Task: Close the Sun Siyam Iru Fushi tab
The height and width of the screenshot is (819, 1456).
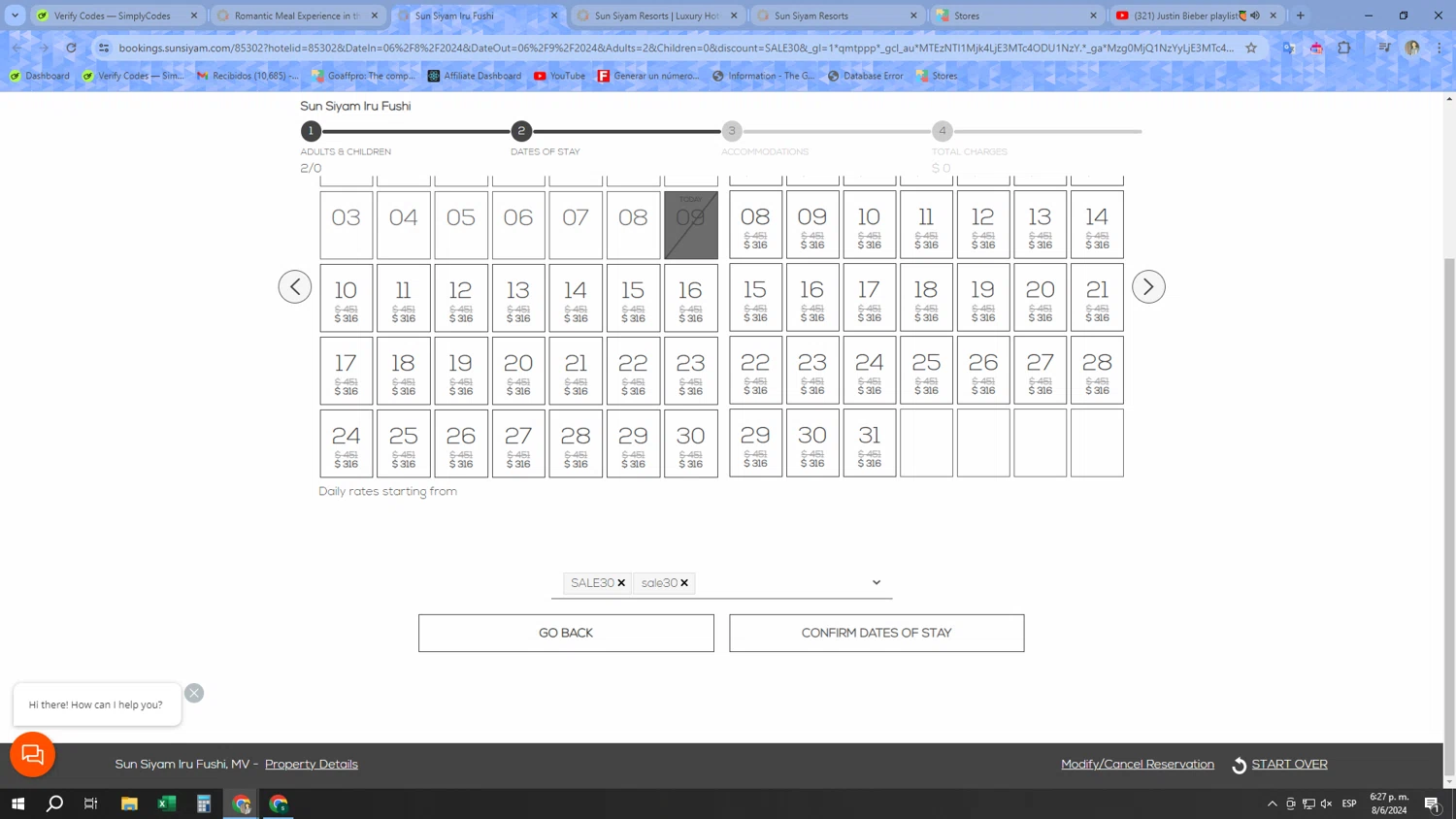Action: point(554,16)
